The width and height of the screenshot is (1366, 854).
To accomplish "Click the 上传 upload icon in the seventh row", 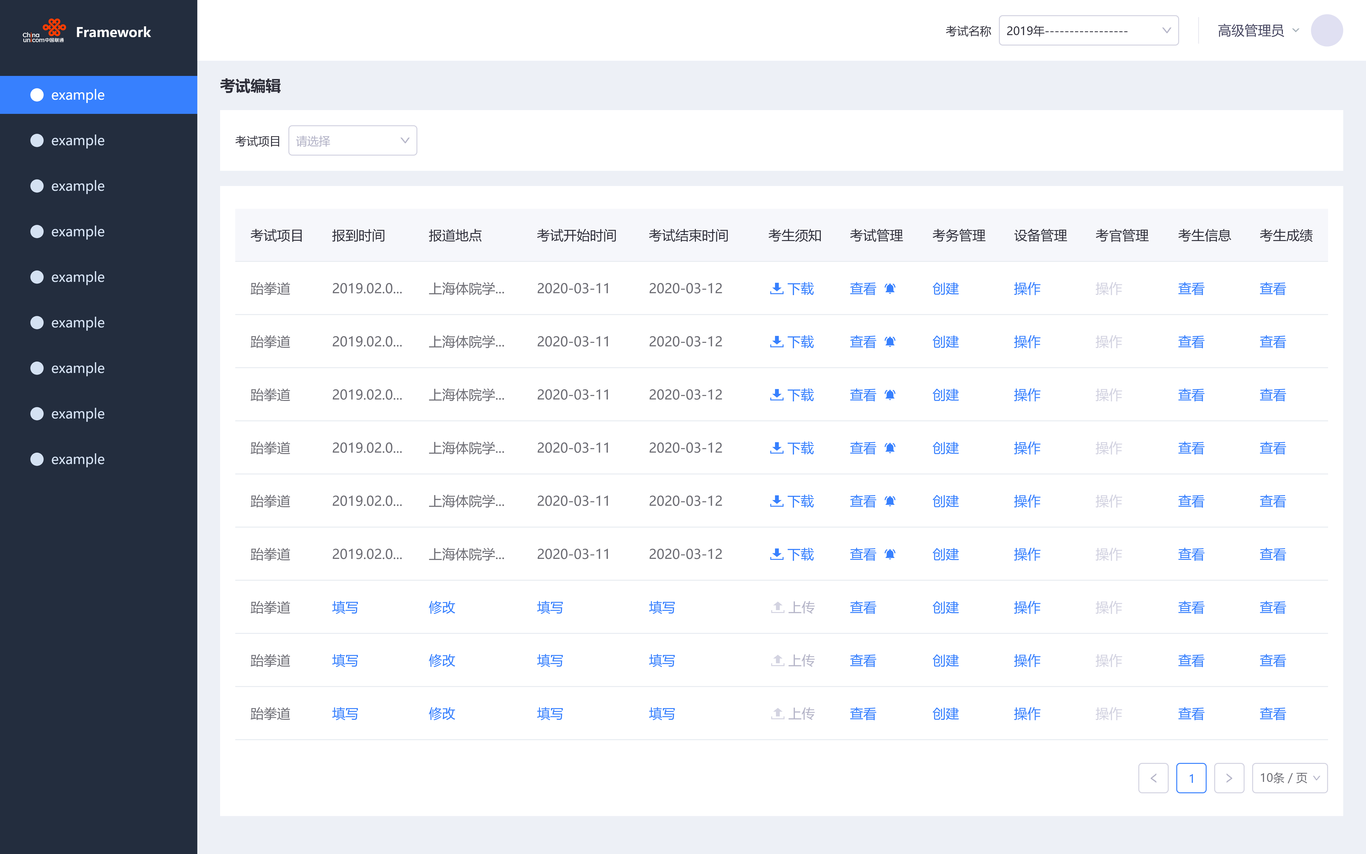I will click(777, 607).
